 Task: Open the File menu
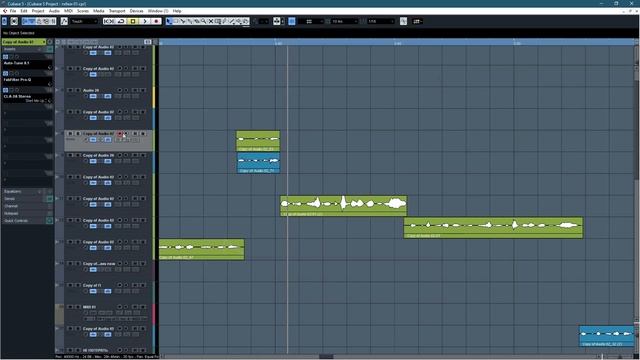[x=13, y=11]
